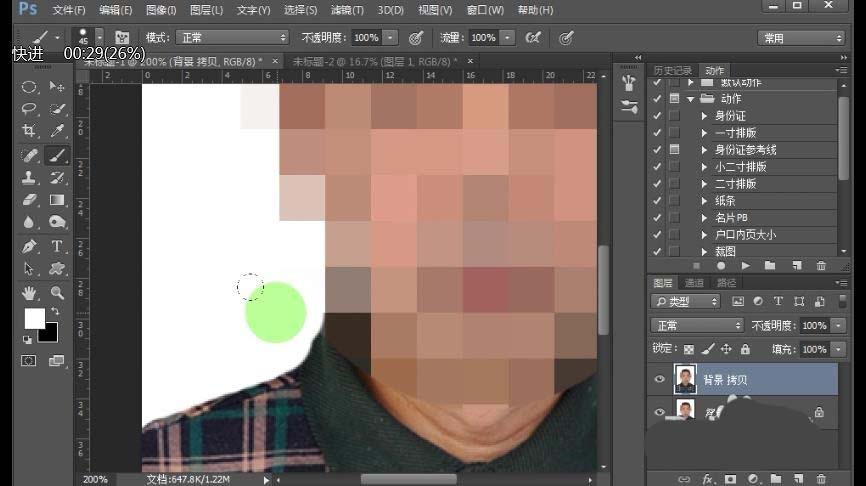Viewport: 866px width, 486px height.
Task: Open the 文件(F) menu
Action: tap(69, 10)
